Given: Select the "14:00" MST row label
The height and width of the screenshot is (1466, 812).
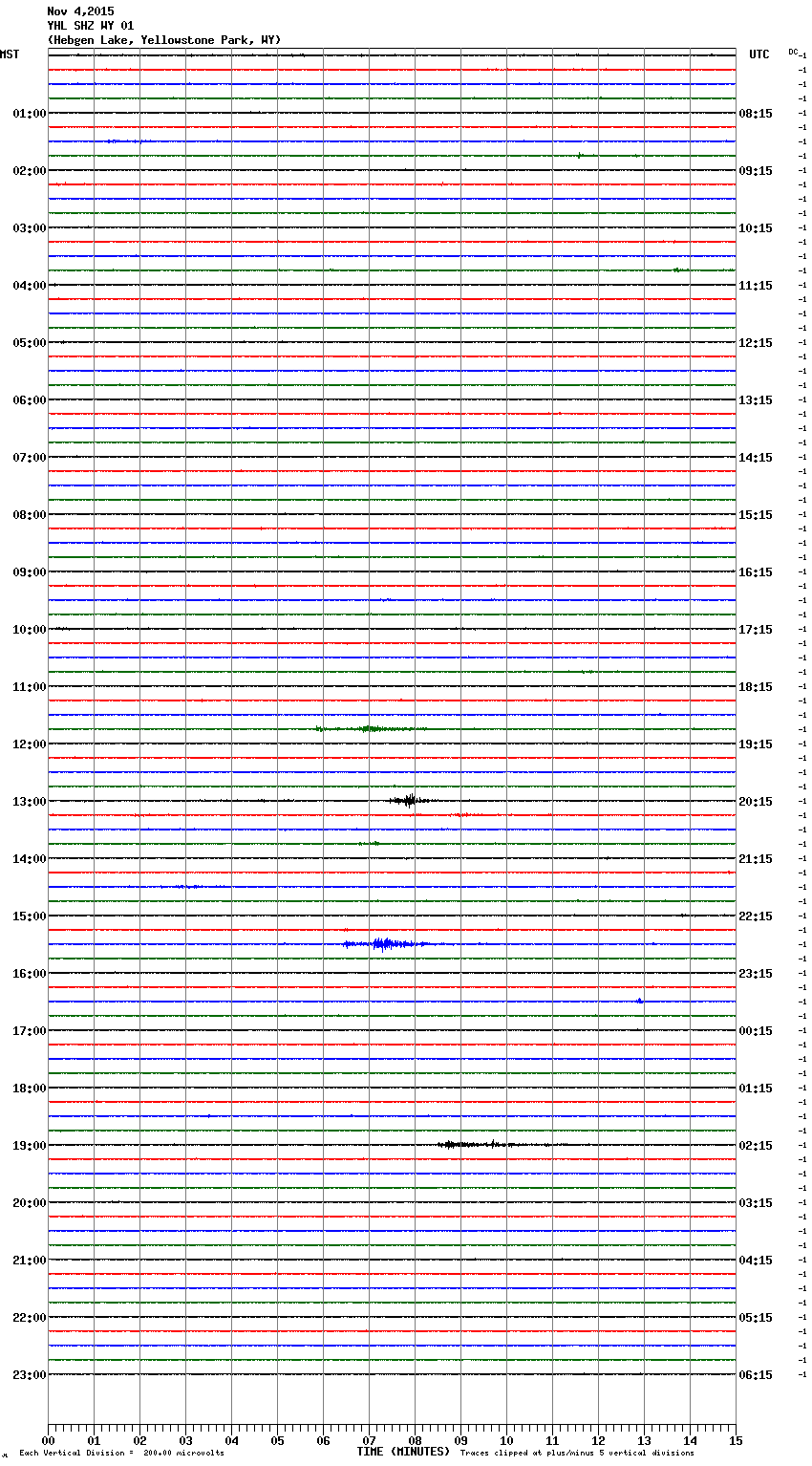Looking at the screenshot, I should [30, 859].
